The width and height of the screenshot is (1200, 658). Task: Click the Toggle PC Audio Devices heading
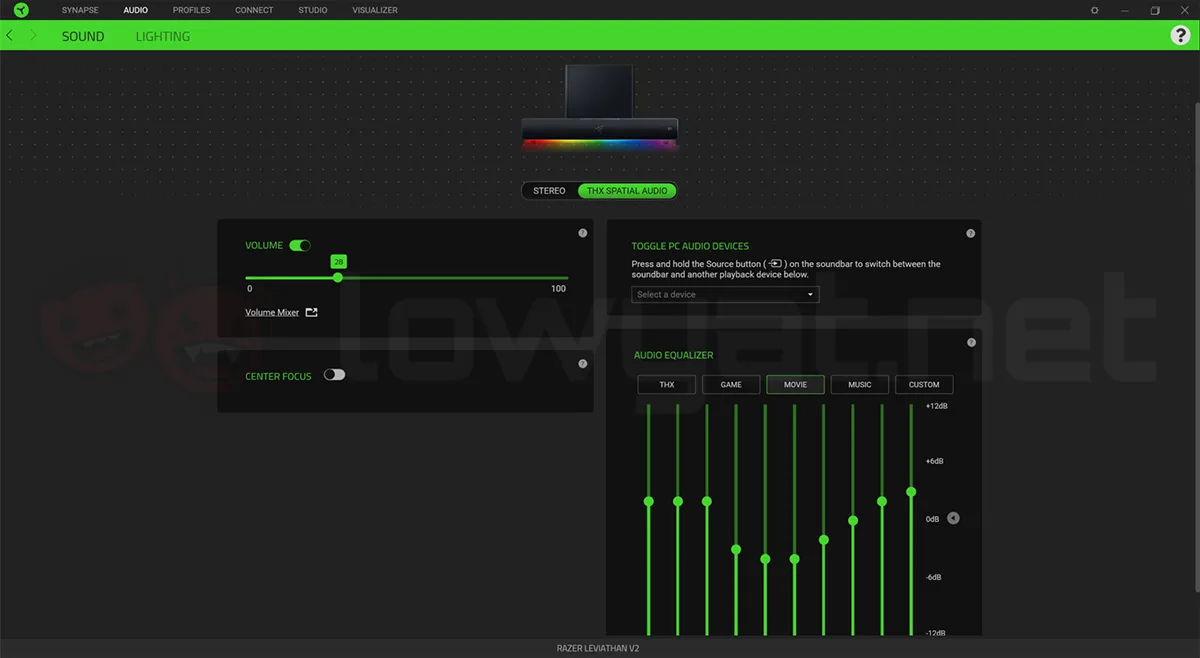tap(690, 246)
